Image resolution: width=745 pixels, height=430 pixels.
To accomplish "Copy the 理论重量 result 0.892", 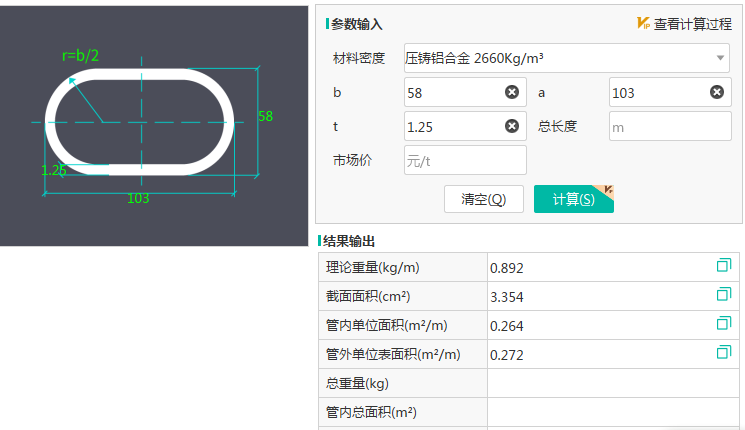I will [724, 265].
